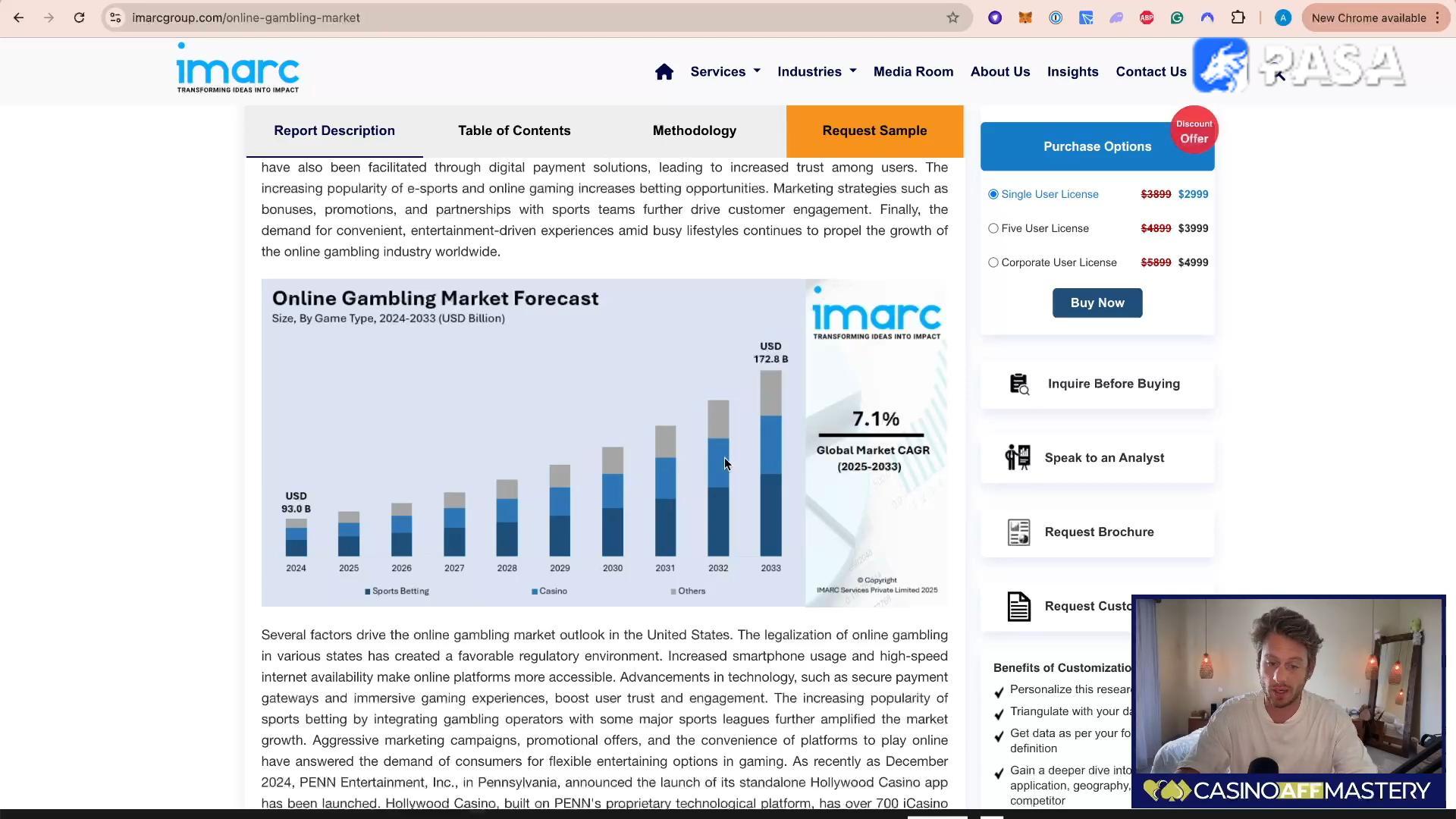Click the Casino legend swatch
The width and height of the screenshot is (1456, 819).
[535, 591]
